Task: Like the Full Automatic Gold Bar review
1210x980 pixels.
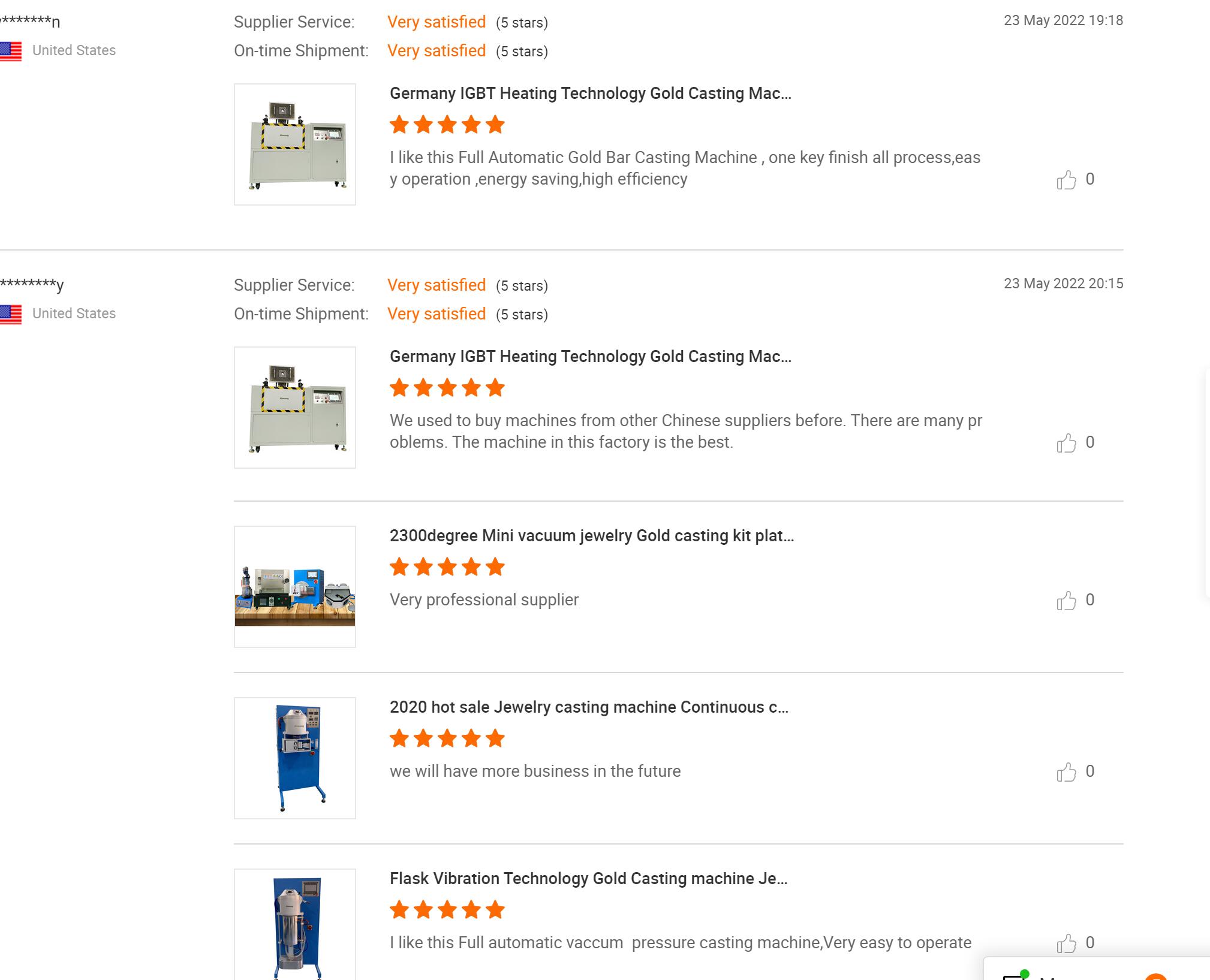Action: [1066, 180]
